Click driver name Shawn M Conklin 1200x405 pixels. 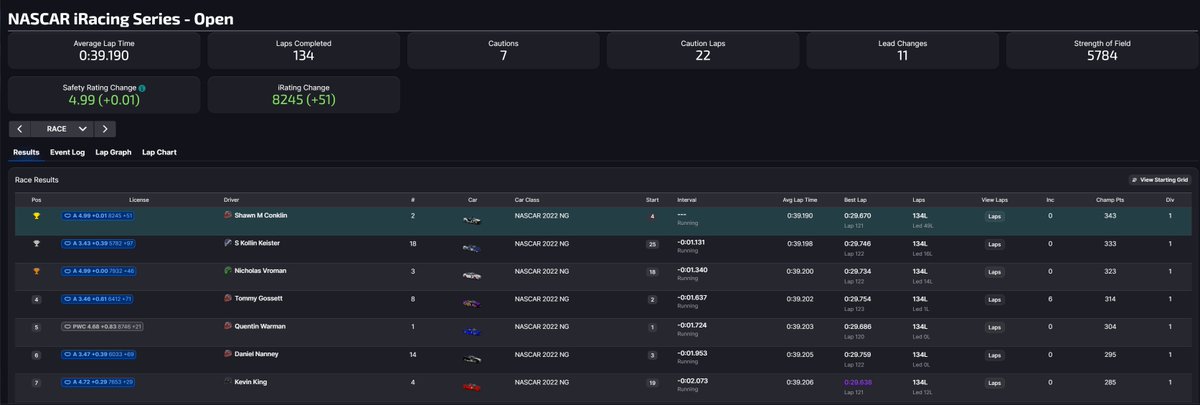[261, 215]
